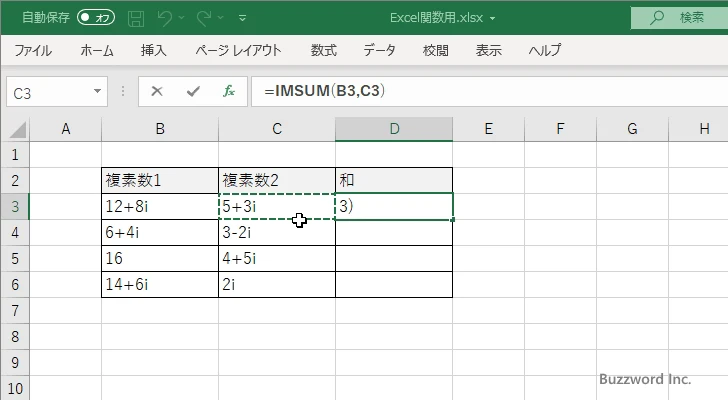
Task: Click cell containing 16
Action: [160, 258]
